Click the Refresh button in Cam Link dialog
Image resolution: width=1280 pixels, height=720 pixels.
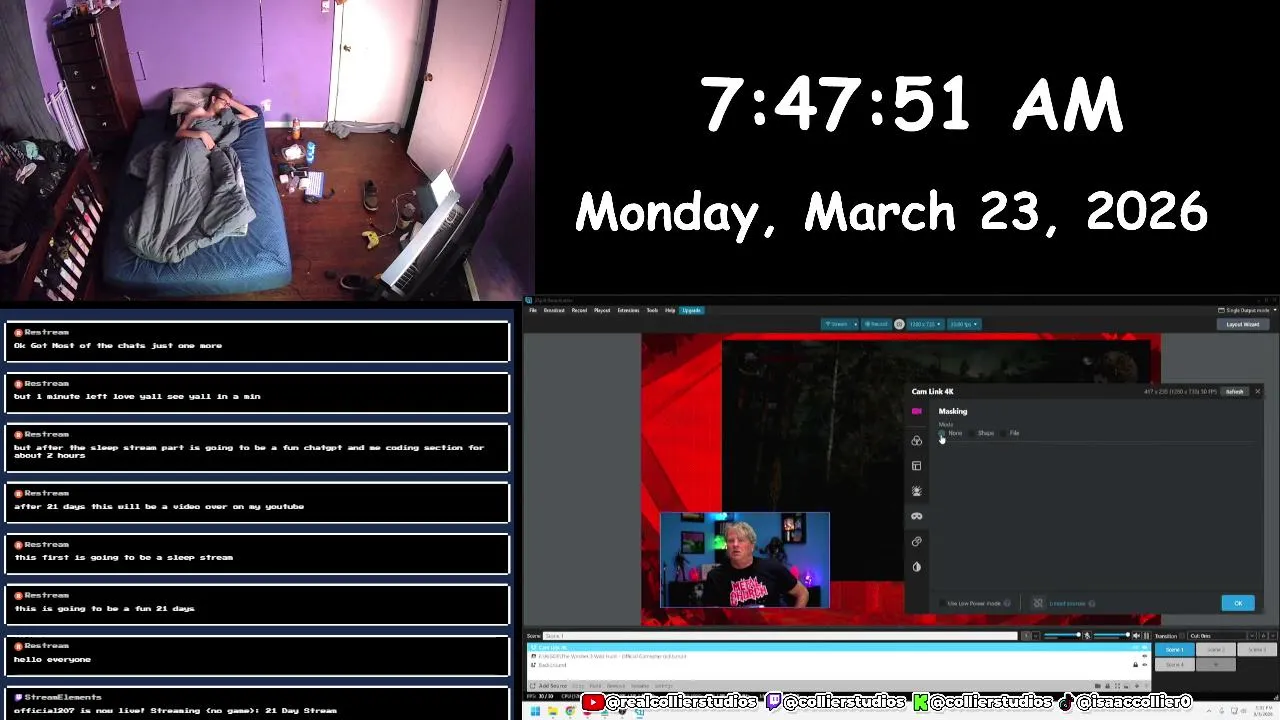pyautogui.click(x=1235, y=391)
